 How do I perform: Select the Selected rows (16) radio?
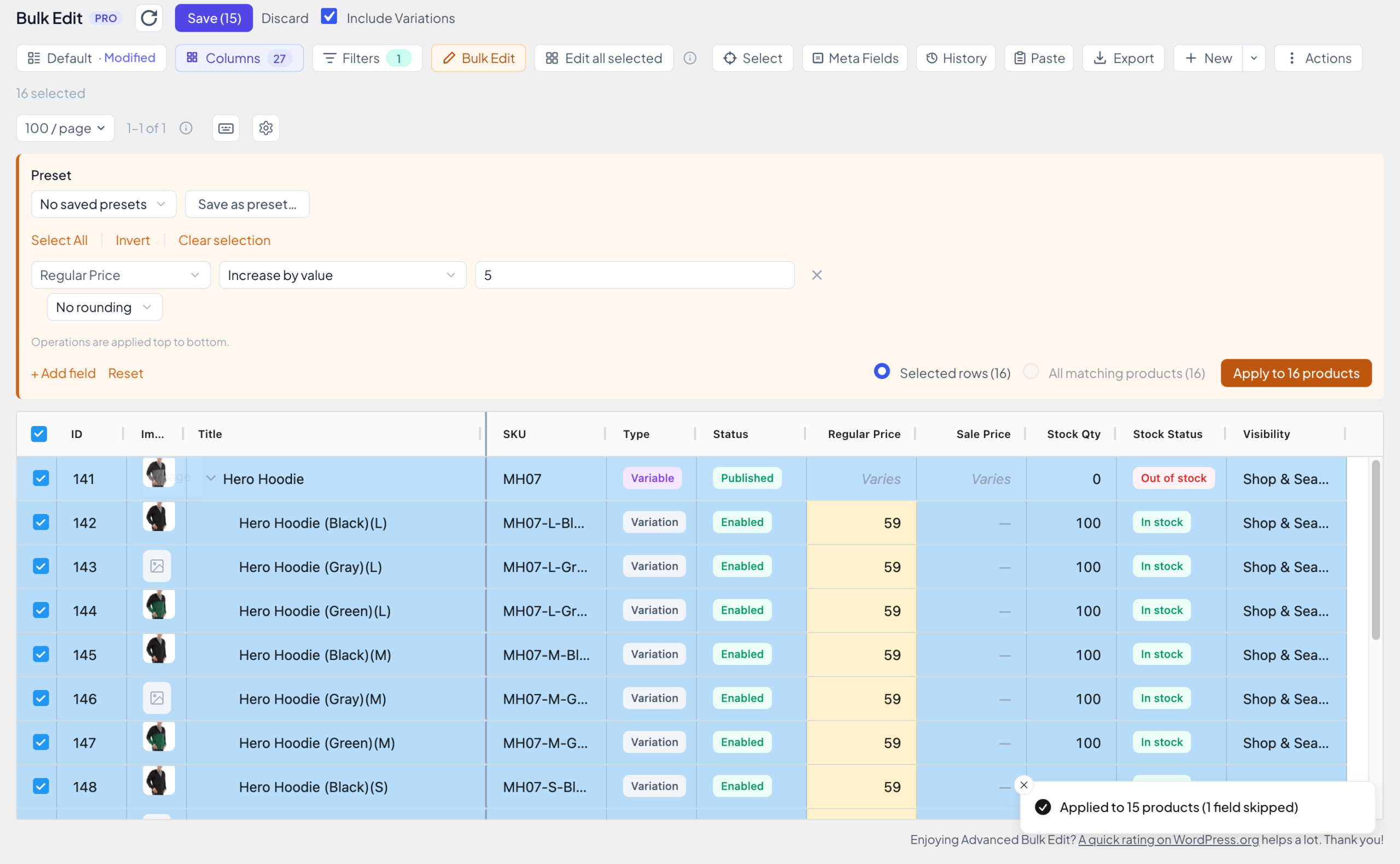click(x=882, y=371)
